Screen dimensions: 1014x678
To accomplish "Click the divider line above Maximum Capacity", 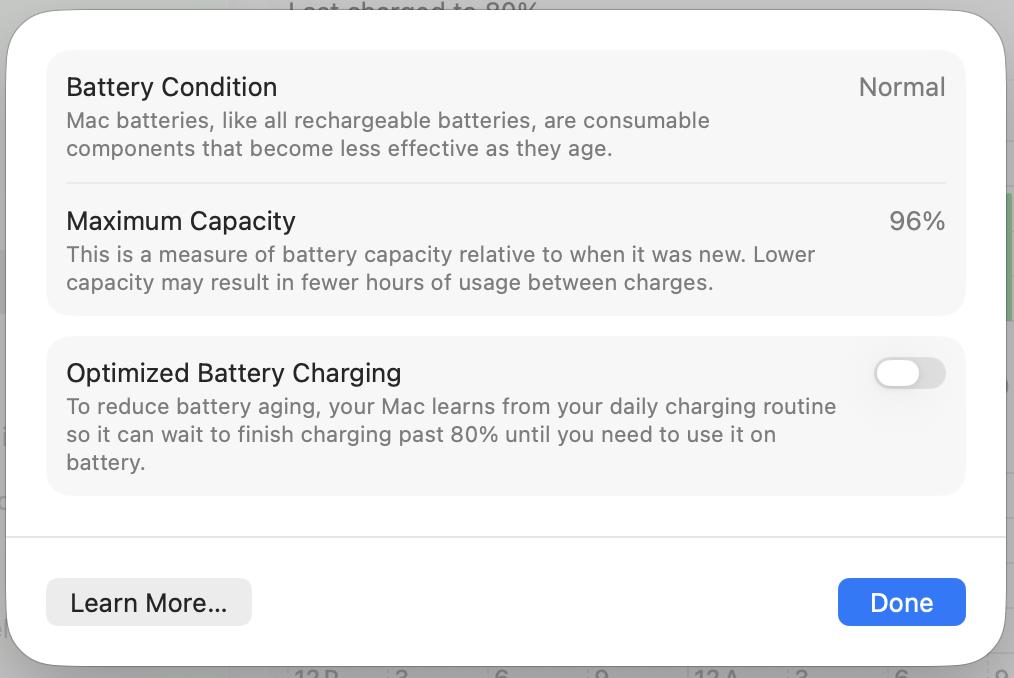I will point(505,183).
